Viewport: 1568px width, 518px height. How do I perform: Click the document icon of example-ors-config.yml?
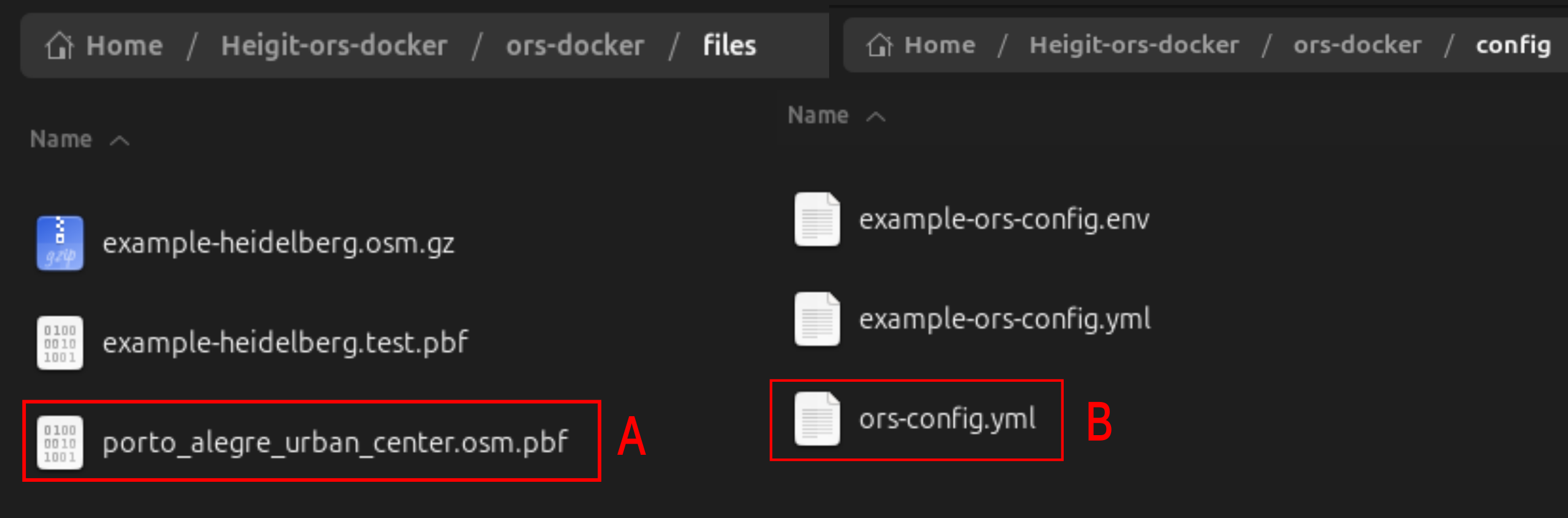point(817,319)
